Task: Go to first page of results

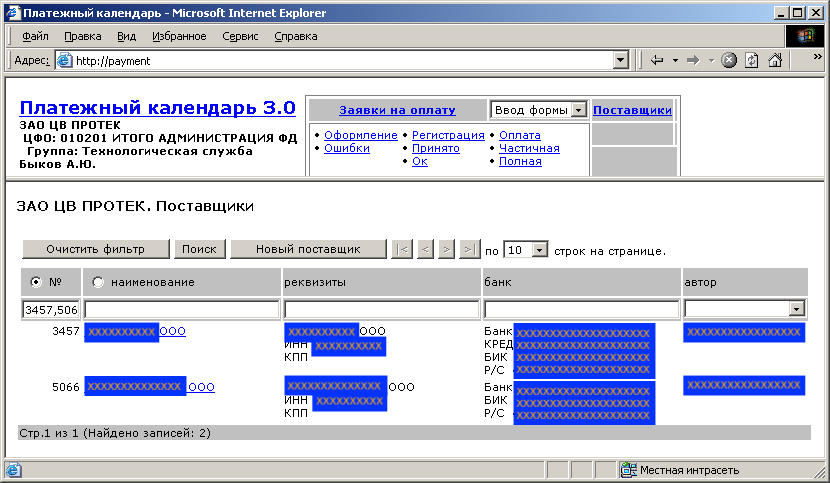Action: point(402,249)
